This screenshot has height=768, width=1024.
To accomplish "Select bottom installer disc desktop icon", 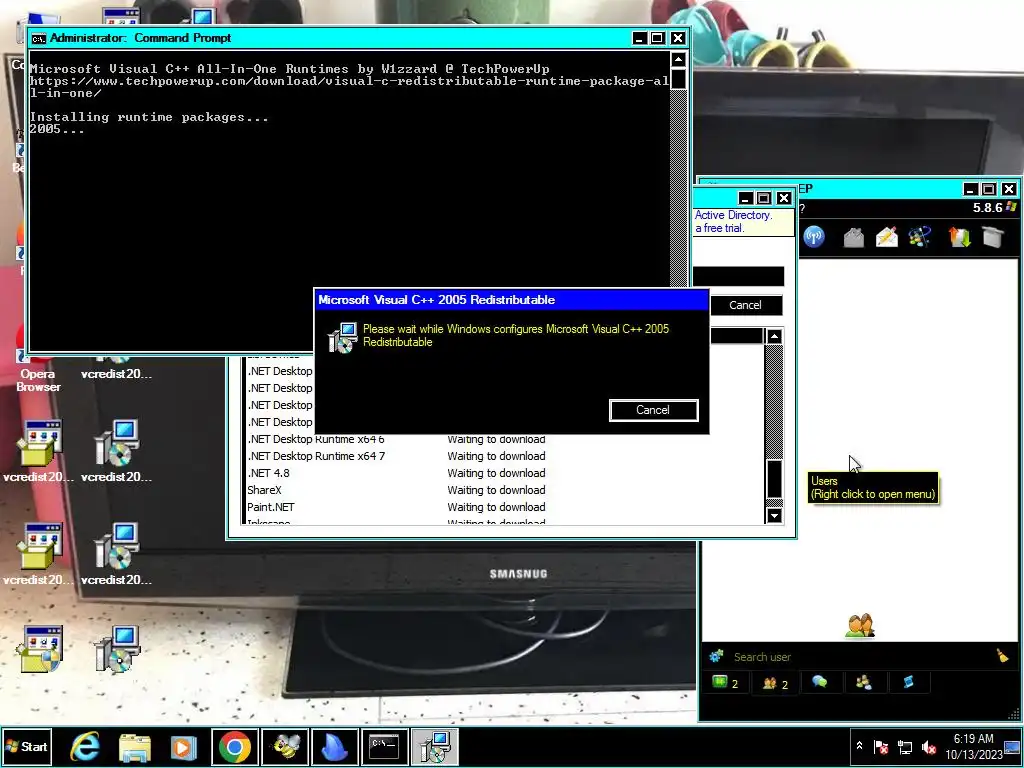I will 118,649.
